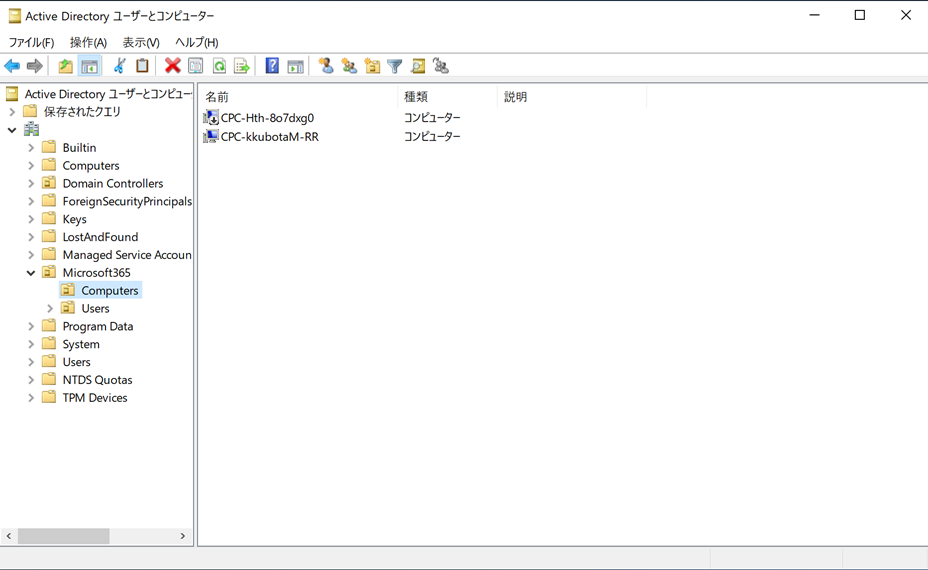Image resolution: width=928 pixels, height=570 pixels.
Task: Expand the Domain Controllers folder
Action: 31,183
